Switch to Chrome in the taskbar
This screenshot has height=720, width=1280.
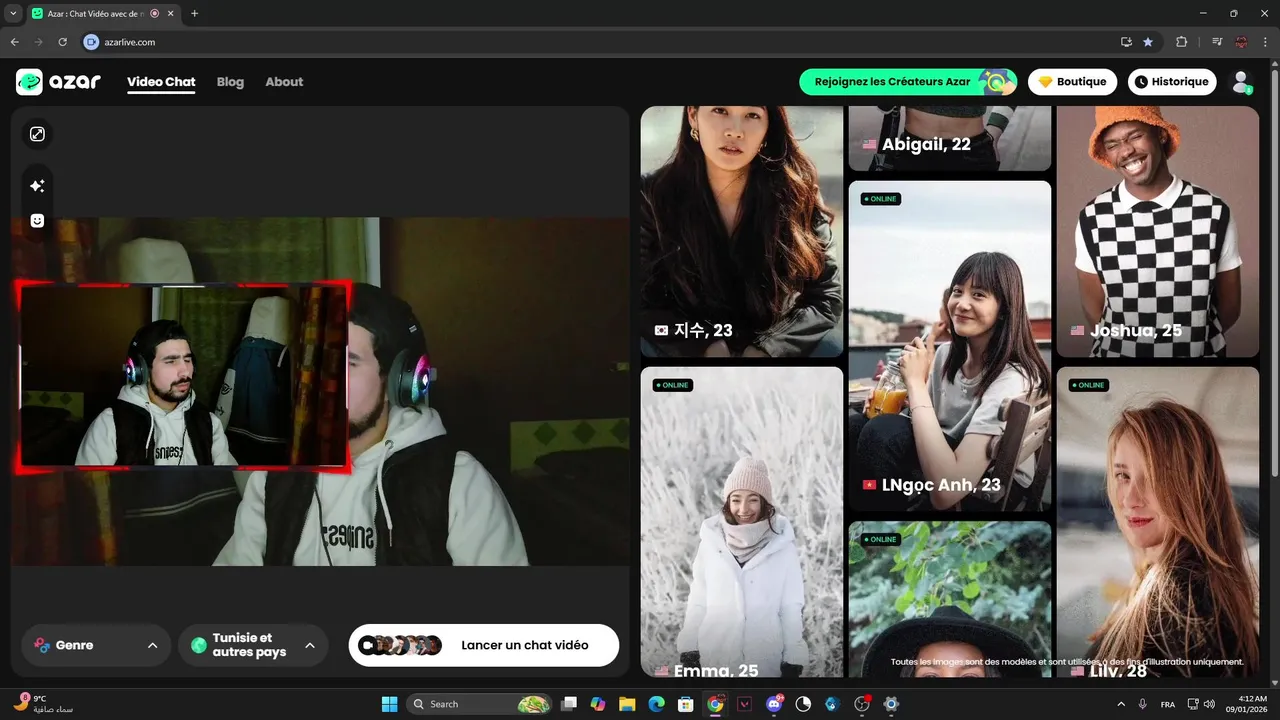click(x=715, y=704)
